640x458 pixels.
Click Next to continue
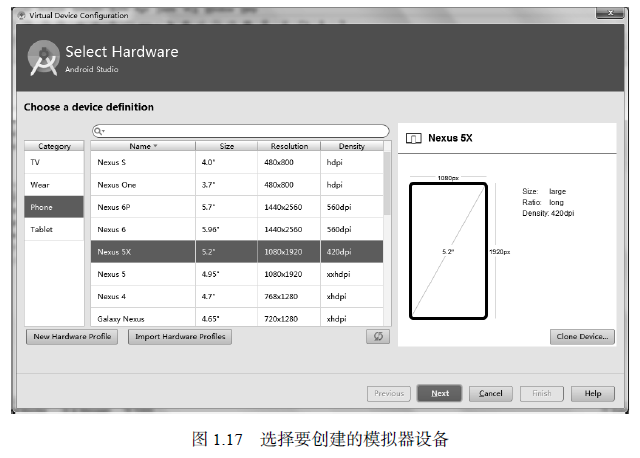[x=440, y=394]
